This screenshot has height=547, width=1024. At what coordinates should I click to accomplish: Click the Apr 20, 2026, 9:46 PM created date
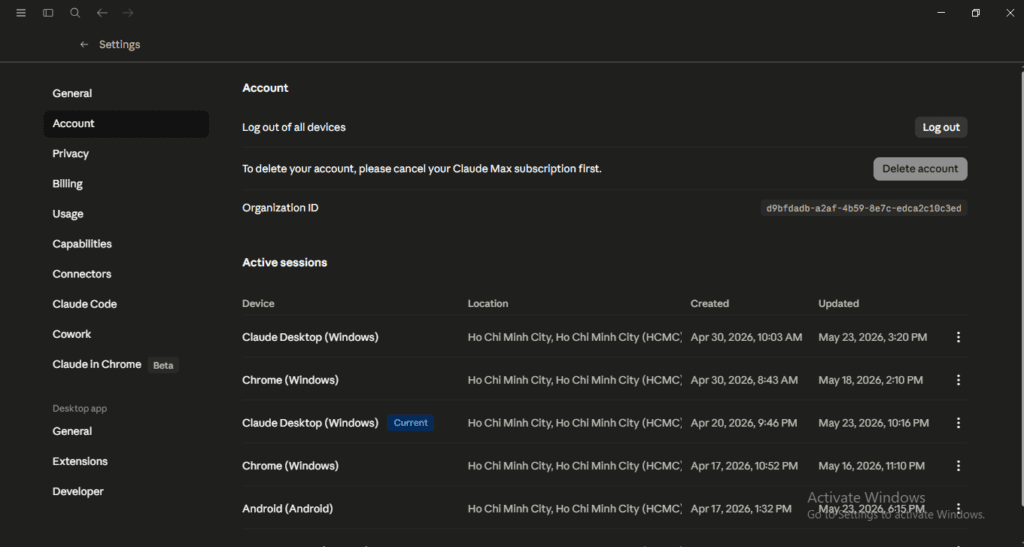tap(744, 423)
